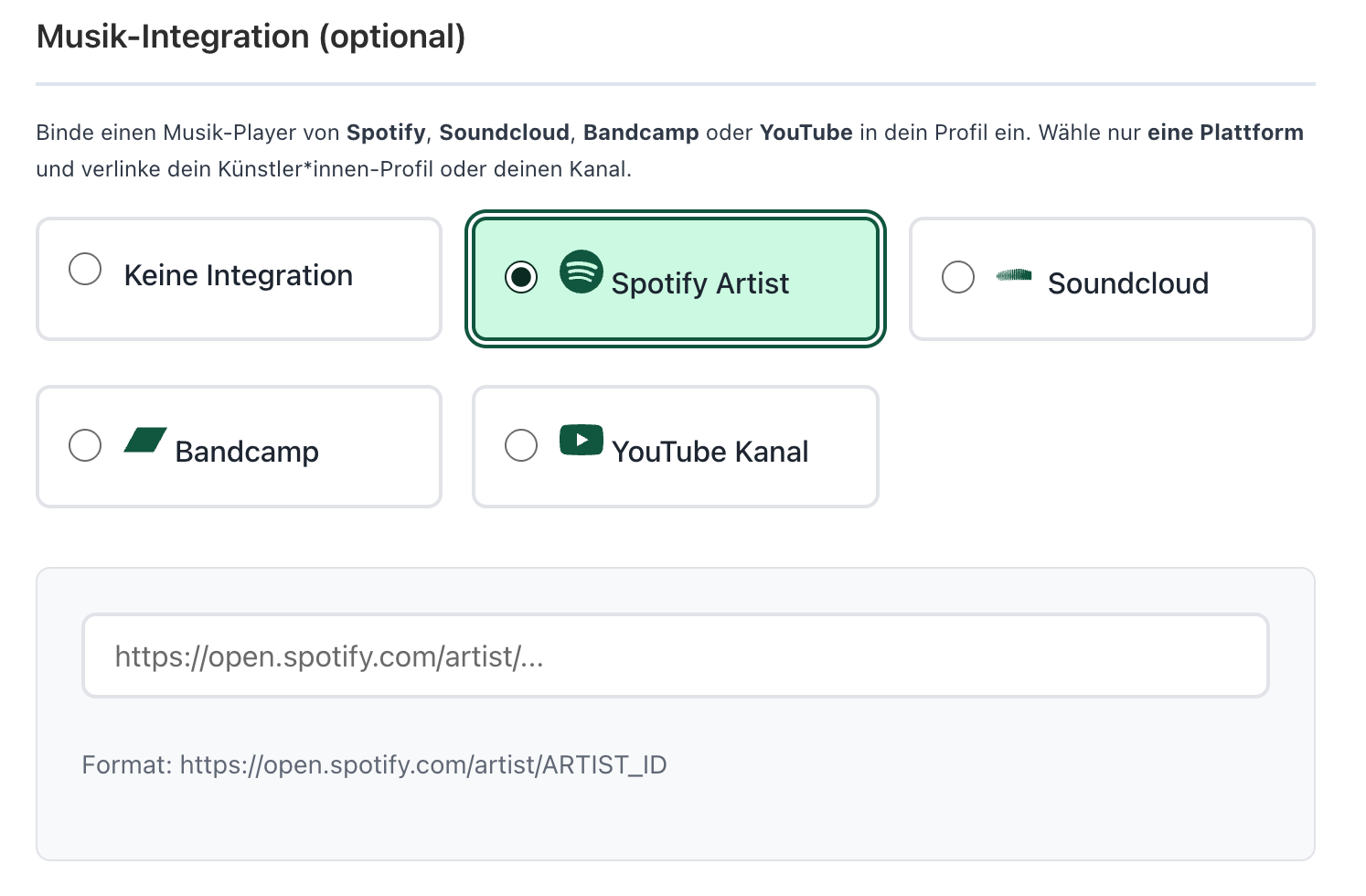
Task: Select the Soundcloud radio button
Action: point(958,276)
